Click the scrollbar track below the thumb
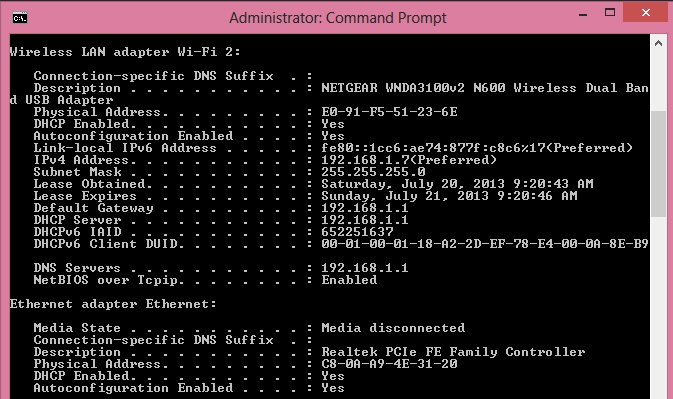Viewport: 673px width, 399px height. (x=658, y=307)
